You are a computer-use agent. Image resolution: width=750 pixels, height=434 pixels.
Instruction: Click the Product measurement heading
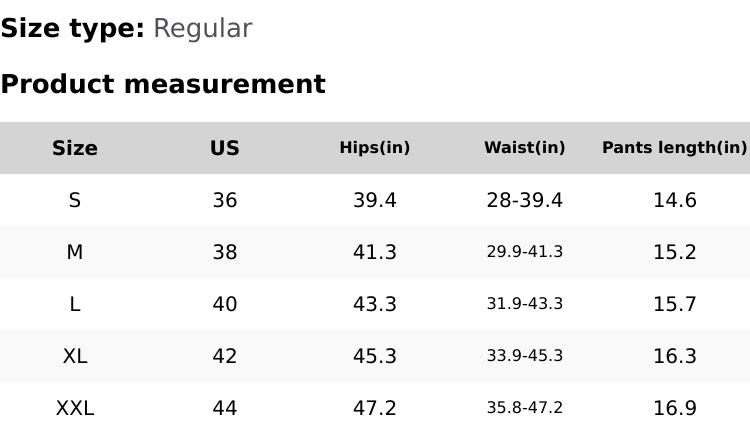163,84
